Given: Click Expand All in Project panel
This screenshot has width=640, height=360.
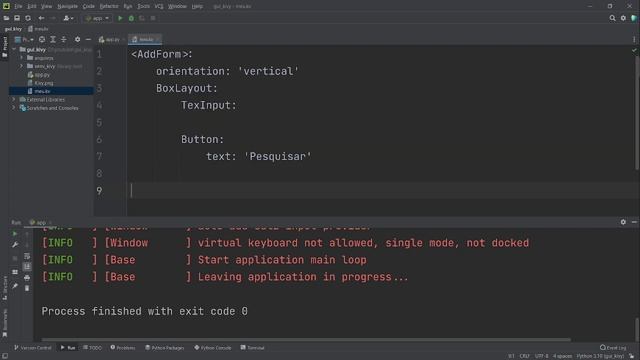Looking at the screenshot, I should tap(53, 40).
